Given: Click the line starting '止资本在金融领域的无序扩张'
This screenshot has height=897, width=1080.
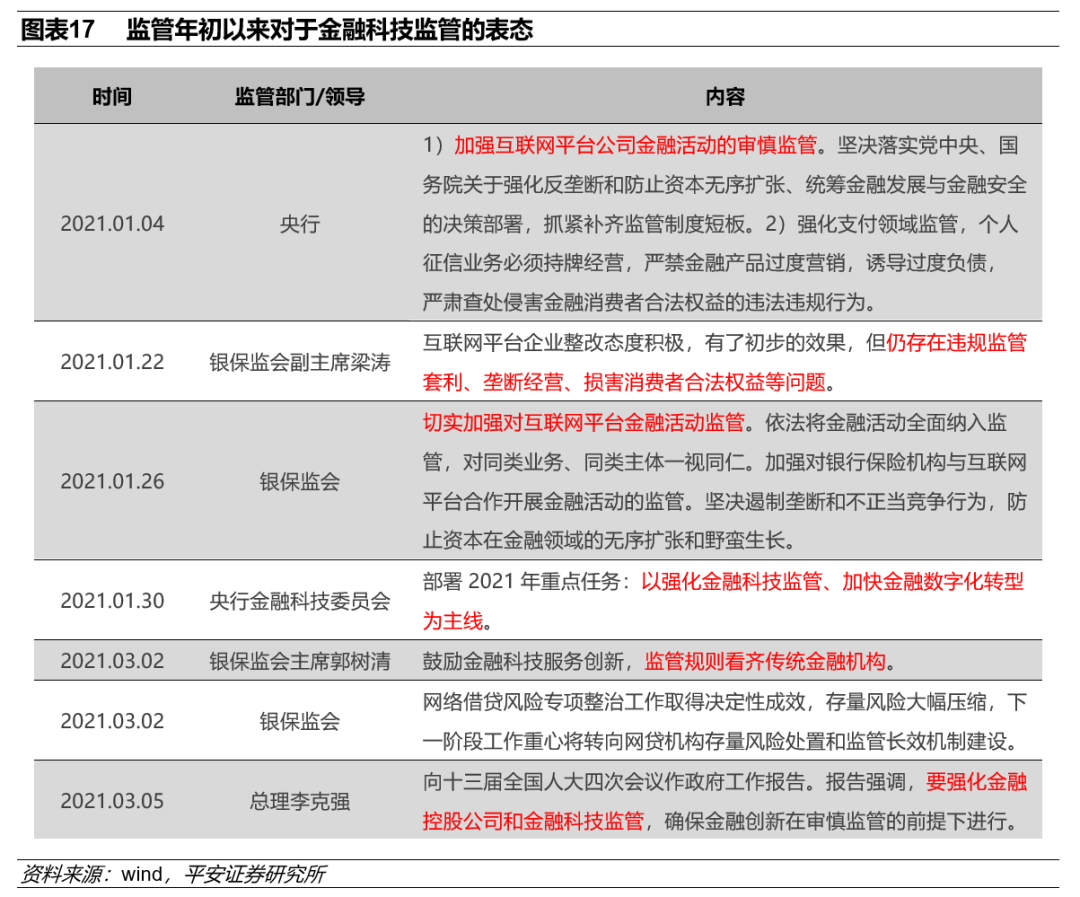Looking at the screenshot, I should pos(610,540).
